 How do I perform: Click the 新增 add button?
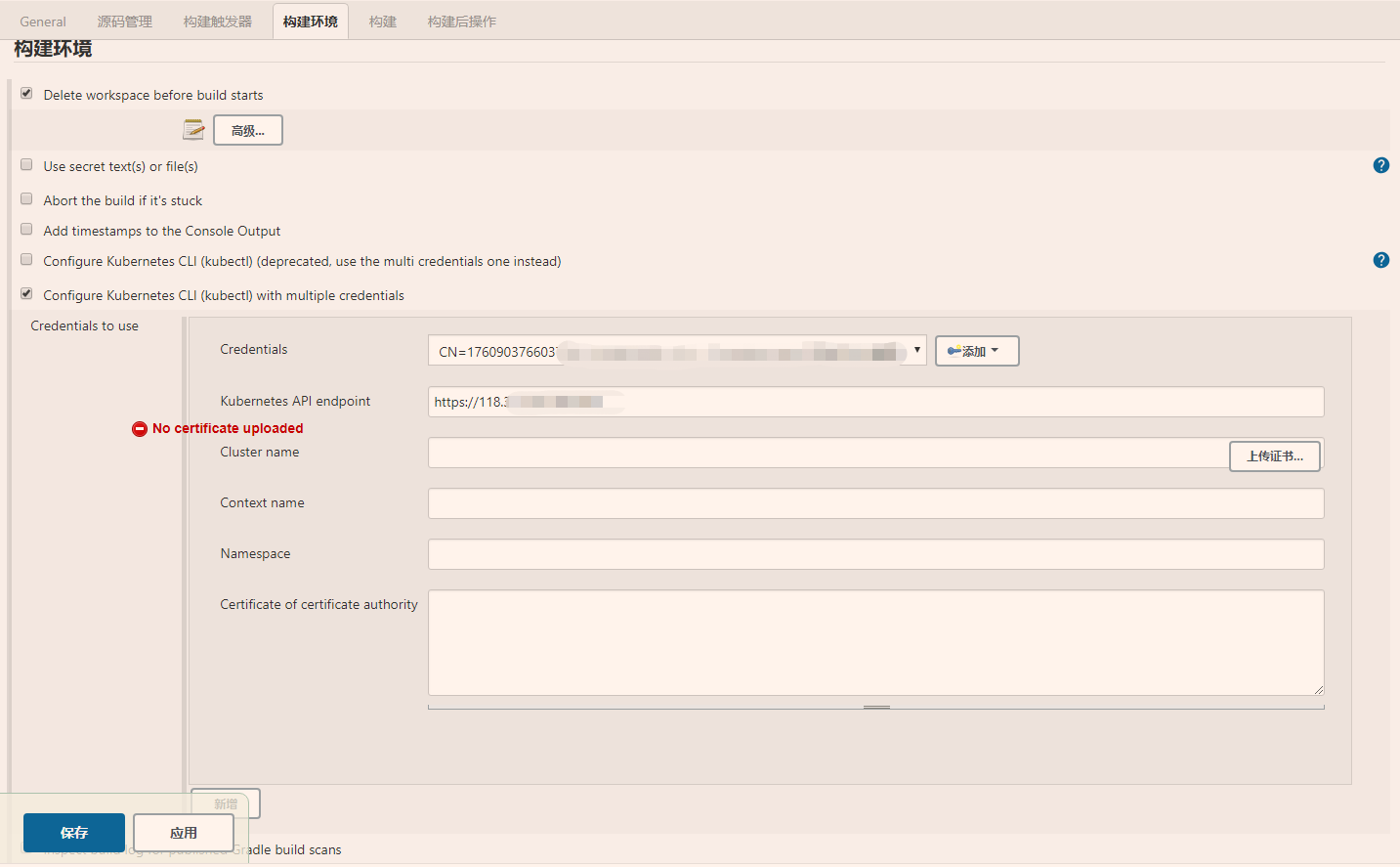(x=224, y=803)
